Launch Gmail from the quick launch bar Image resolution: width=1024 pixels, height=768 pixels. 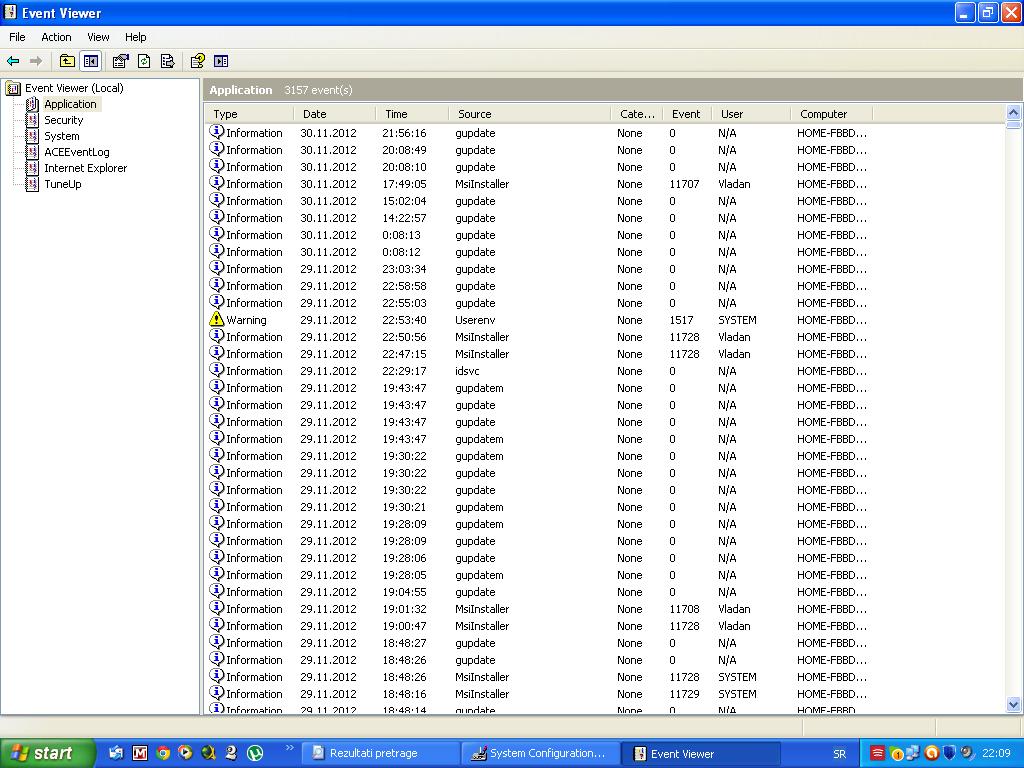[140, 753]
